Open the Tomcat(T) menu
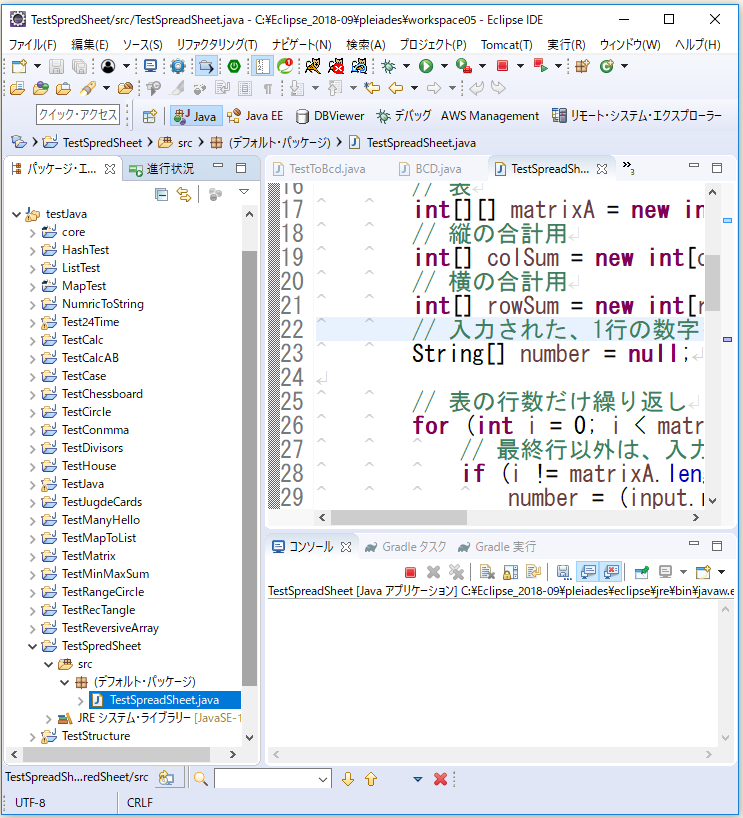Image resolution: width=743 pixels, height=818 pixels. pos(507,44)
